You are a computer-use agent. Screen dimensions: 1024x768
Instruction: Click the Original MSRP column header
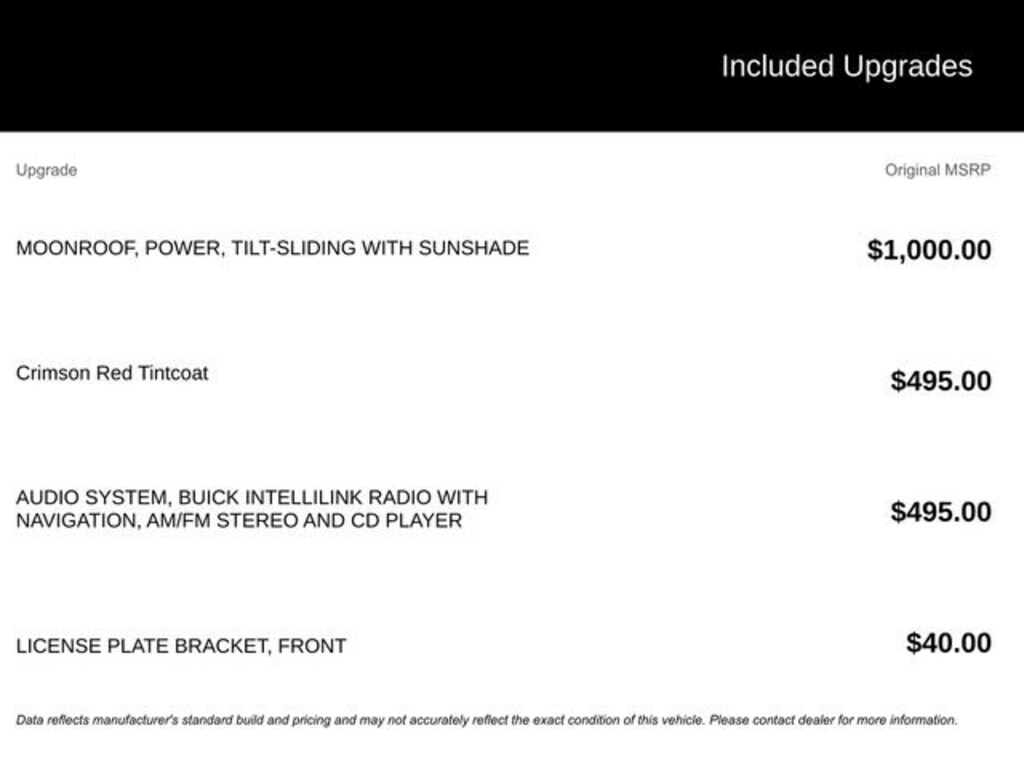click(937, 170)
